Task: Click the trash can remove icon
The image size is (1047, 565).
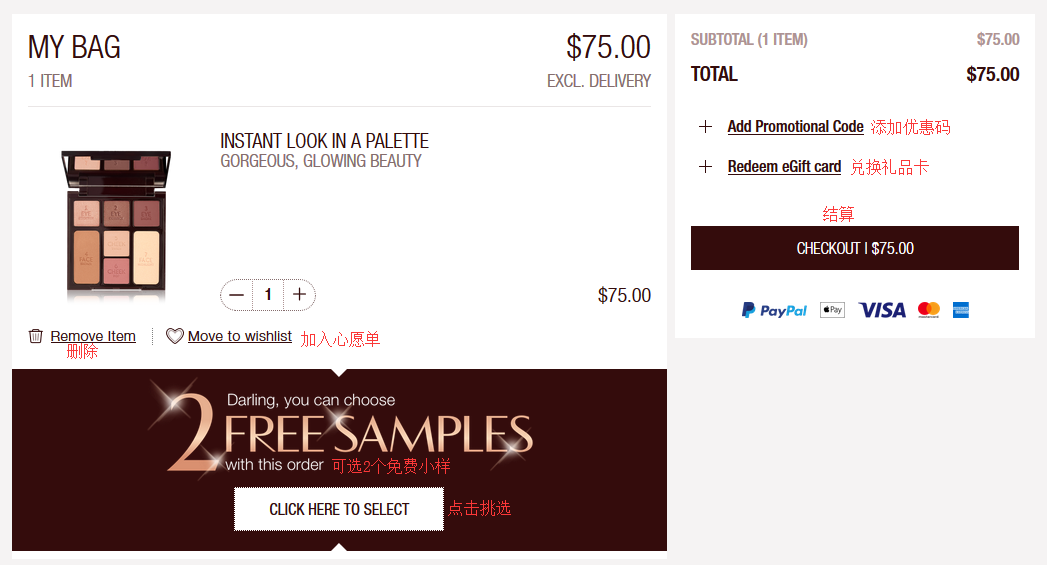Action: pyautogui.click(x=36, y=336)
